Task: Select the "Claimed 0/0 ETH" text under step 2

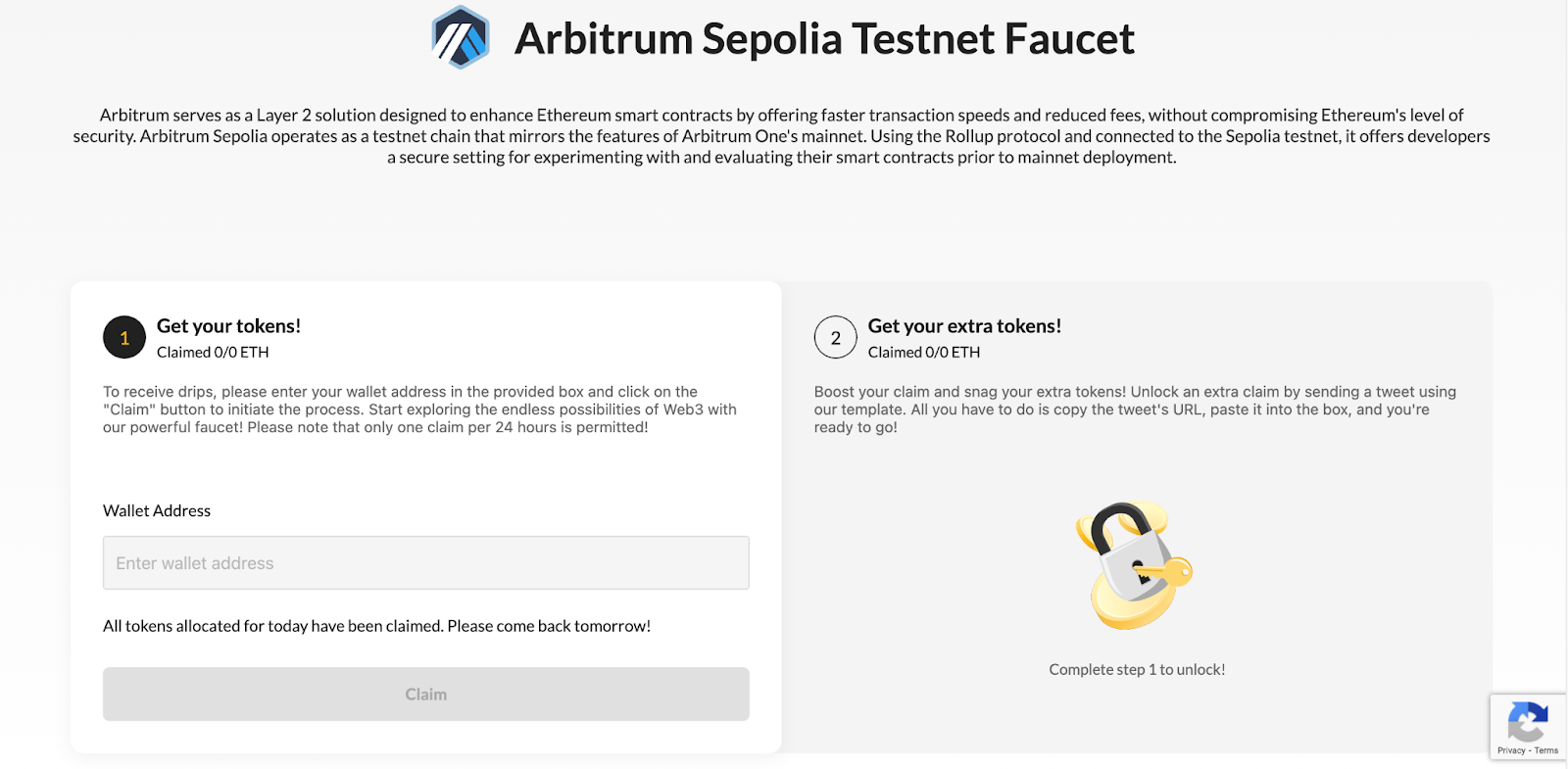Action: (x=924, y=352)
